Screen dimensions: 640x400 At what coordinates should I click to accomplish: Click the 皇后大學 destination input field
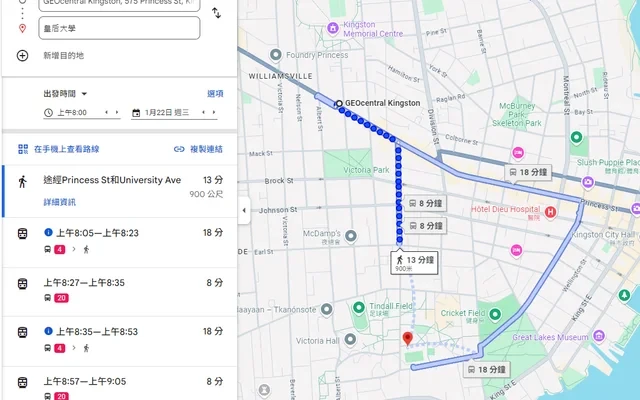click(x=119, y=28)
